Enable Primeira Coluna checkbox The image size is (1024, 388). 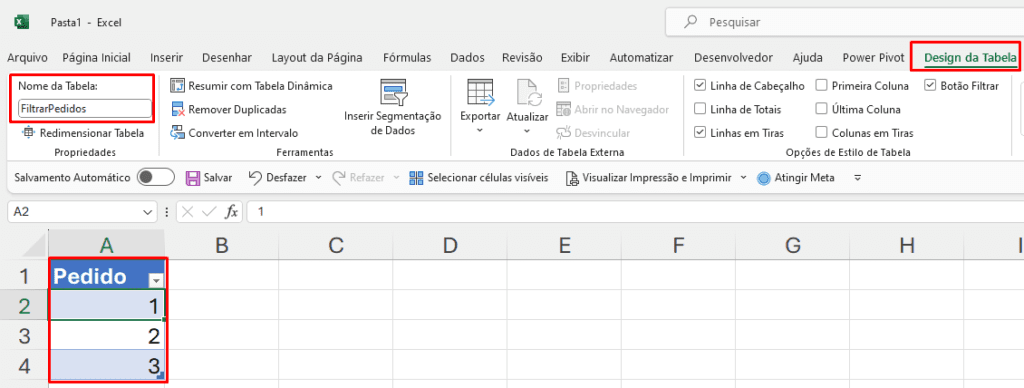tap(822, 86)
